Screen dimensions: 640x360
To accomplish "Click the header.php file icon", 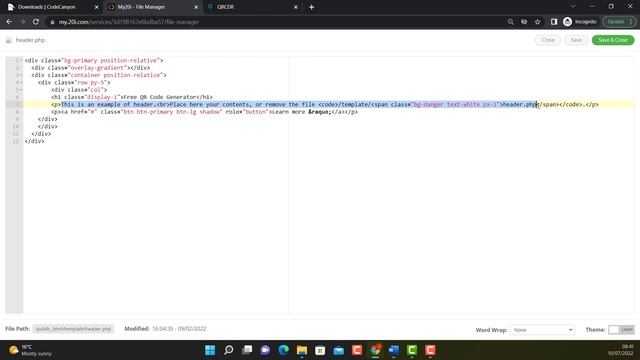I will click(9, 40).
